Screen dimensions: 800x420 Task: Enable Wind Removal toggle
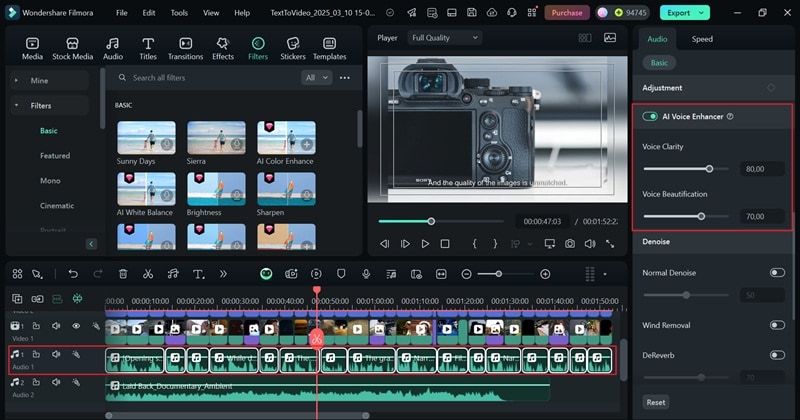pos(777,325)
